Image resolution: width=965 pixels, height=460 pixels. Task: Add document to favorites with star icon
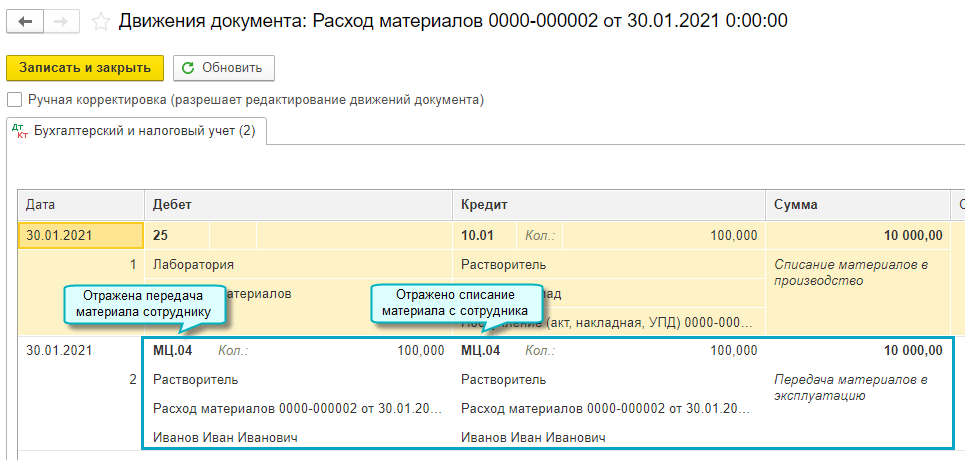[100, 21]
